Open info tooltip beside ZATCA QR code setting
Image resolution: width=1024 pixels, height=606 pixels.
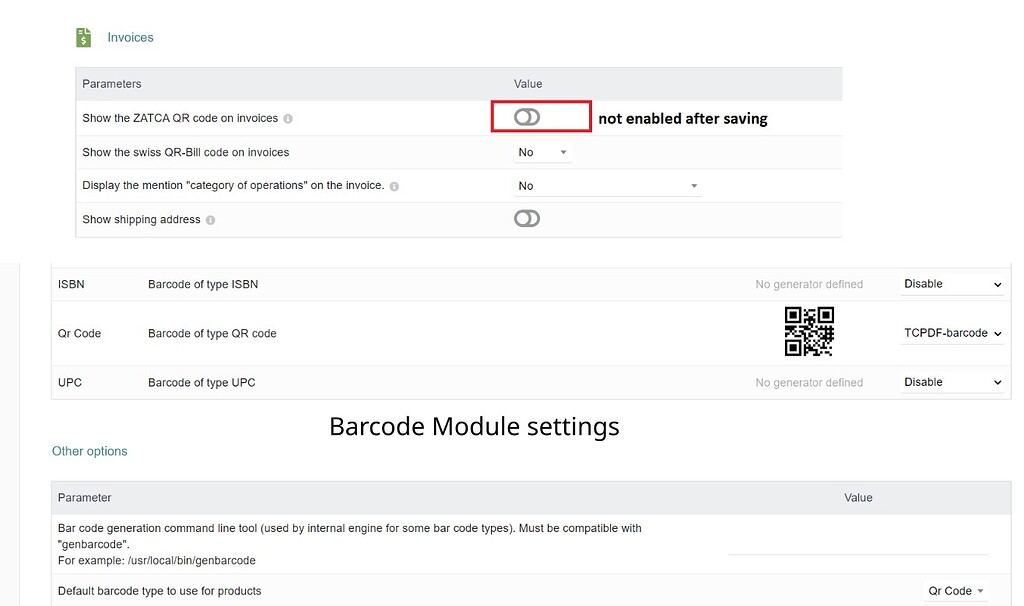tap(288, 117)
